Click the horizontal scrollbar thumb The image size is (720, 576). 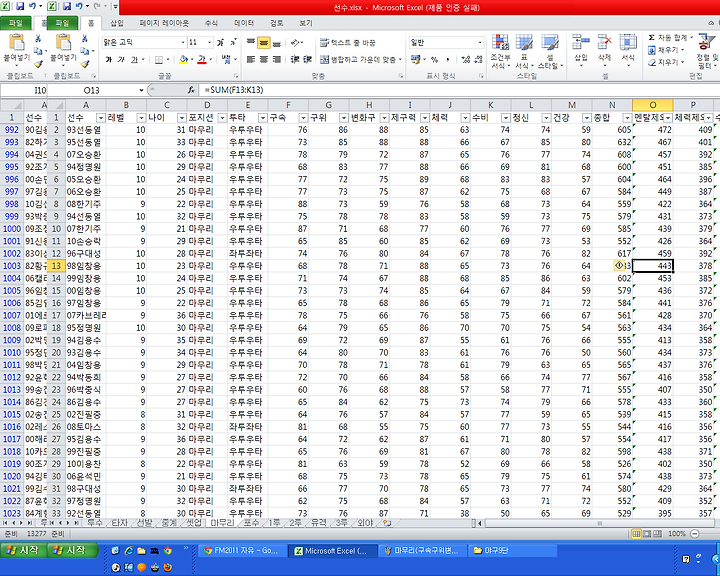click(599, 523)
